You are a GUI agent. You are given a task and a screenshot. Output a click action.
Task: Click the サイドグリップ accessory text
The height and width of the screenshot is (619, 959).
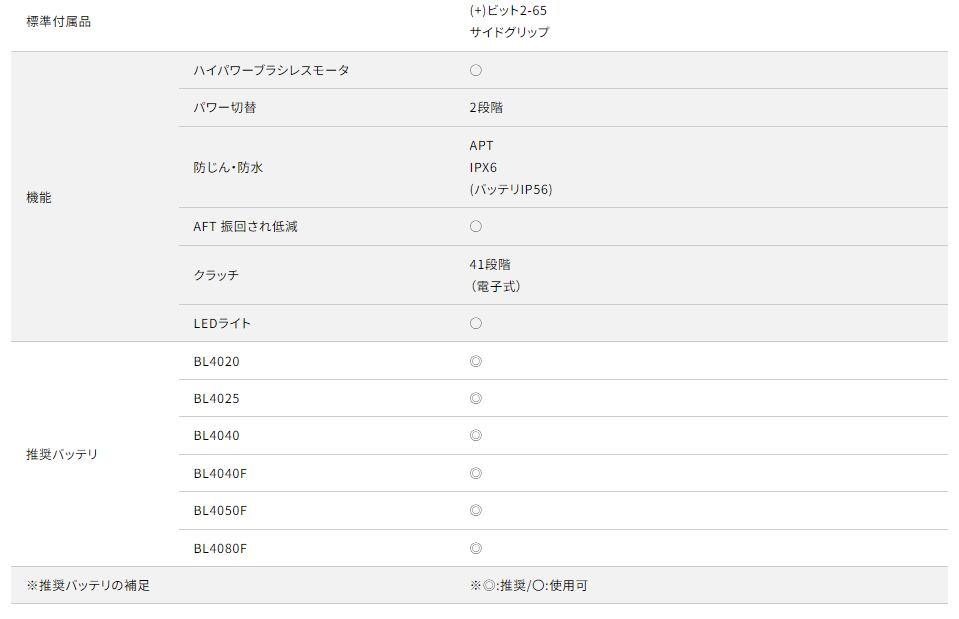pos(509,32)
